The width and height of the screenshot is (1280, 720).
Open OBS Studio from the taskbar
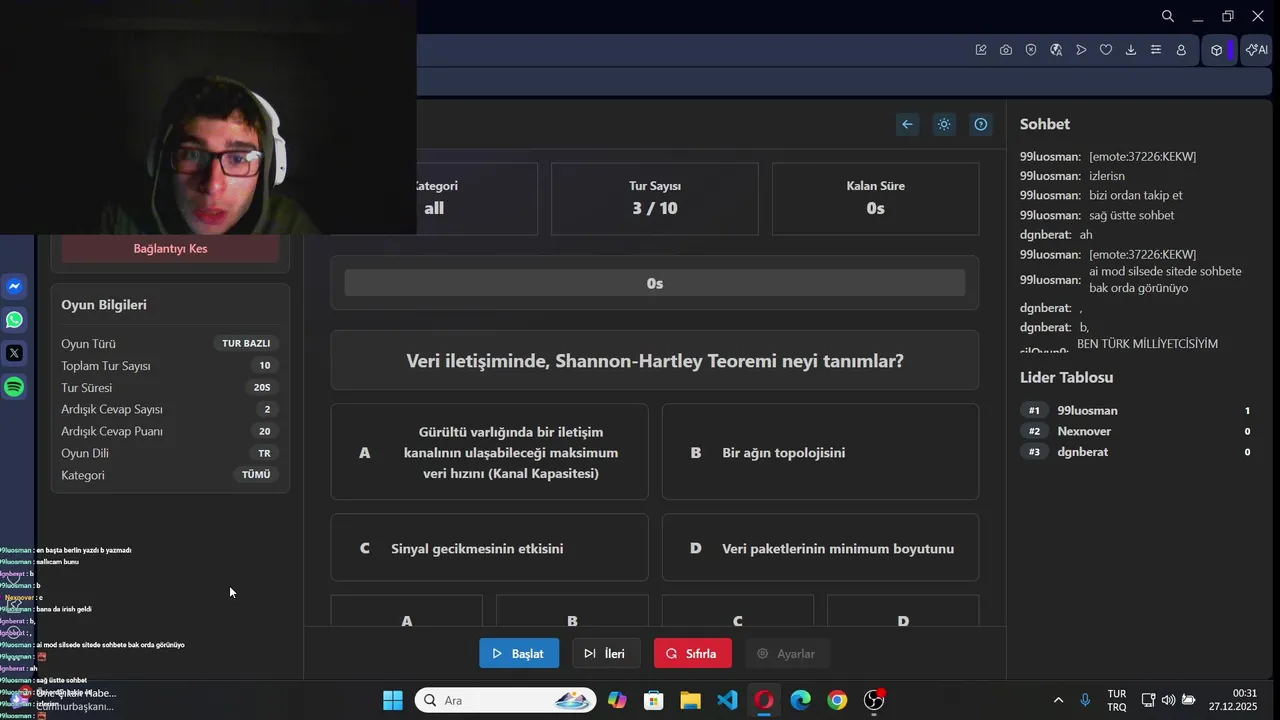tap(874, 700)
